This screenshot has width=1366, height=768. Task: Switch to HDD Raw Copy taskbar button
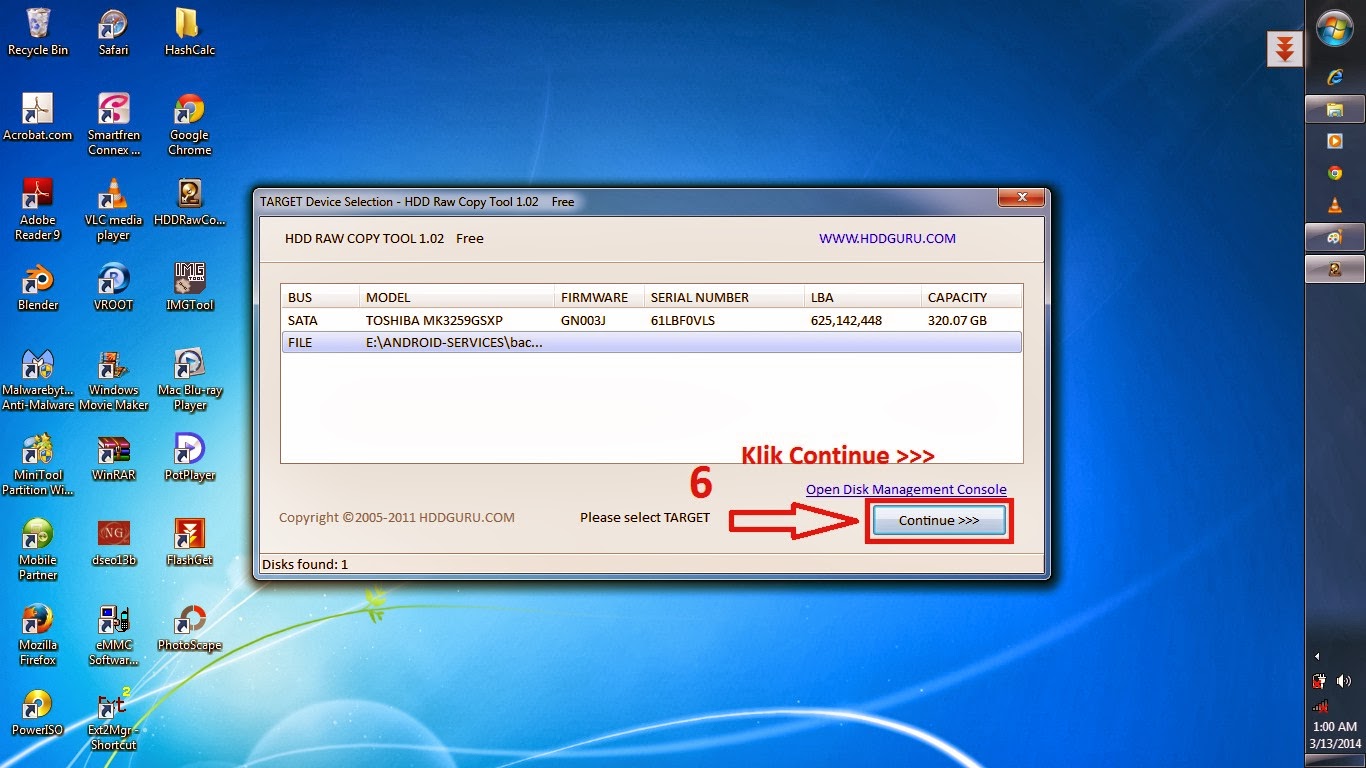coord(1335,269)
